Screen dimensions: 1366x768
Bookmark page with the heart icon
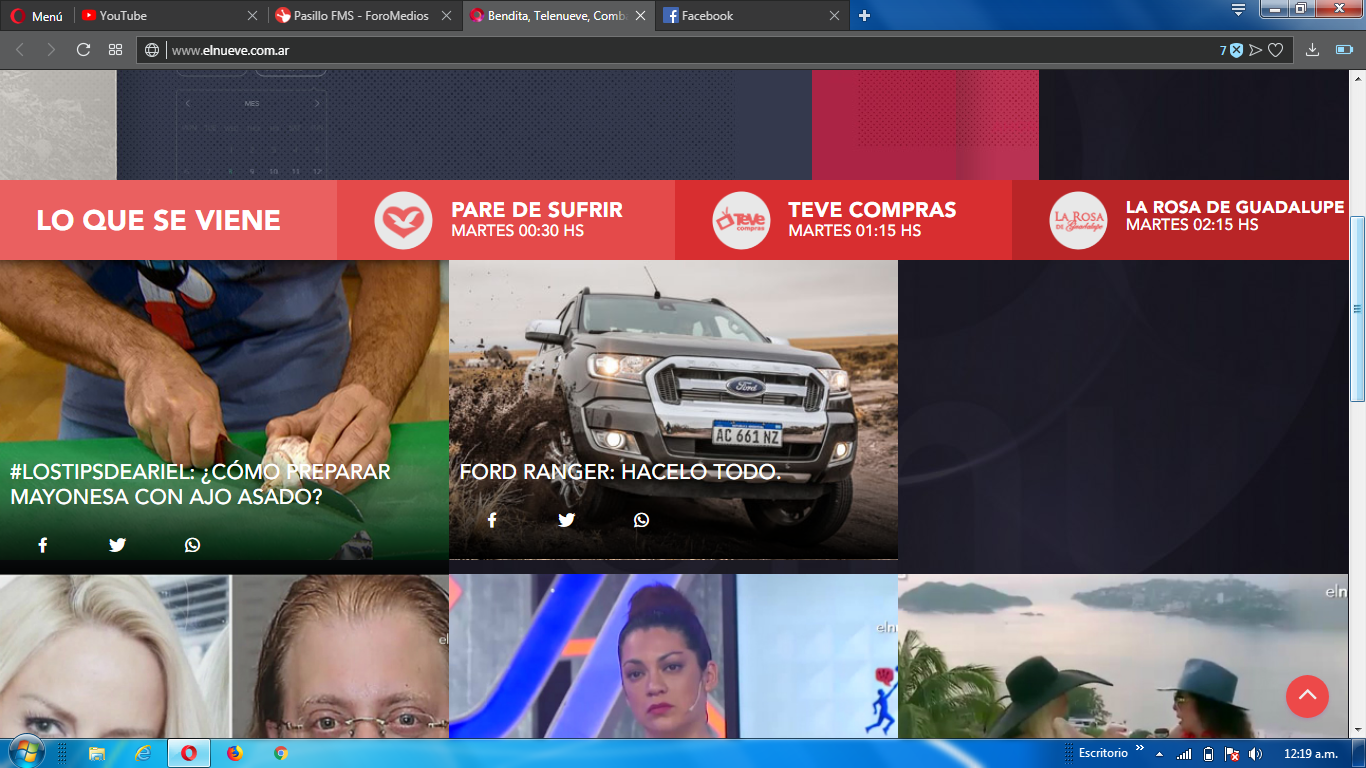pos(1276,50)
